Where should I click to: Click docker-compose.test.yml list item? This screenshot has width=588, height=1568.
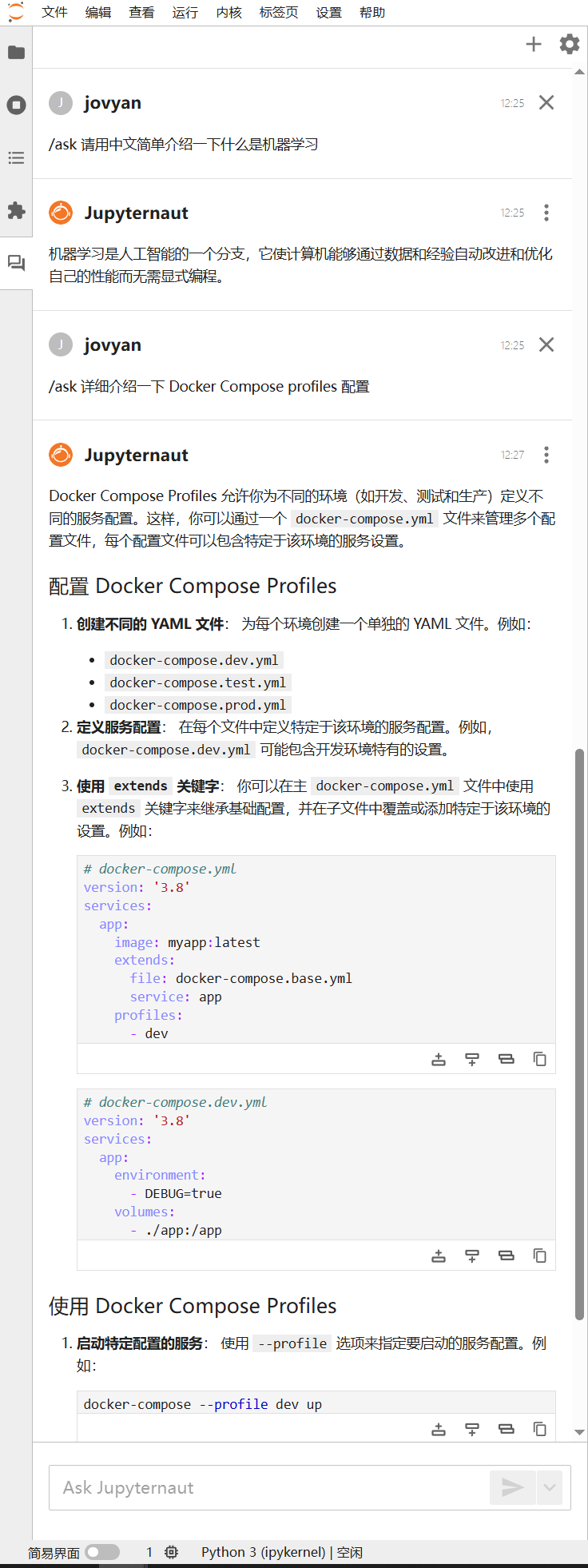coord(198,683)
